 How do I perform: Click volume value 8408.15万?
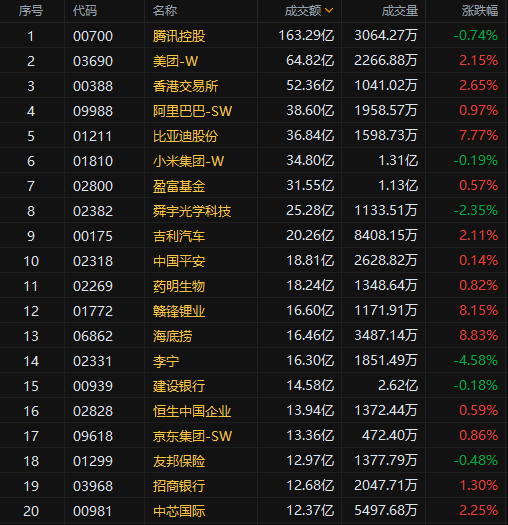[386, 235]
